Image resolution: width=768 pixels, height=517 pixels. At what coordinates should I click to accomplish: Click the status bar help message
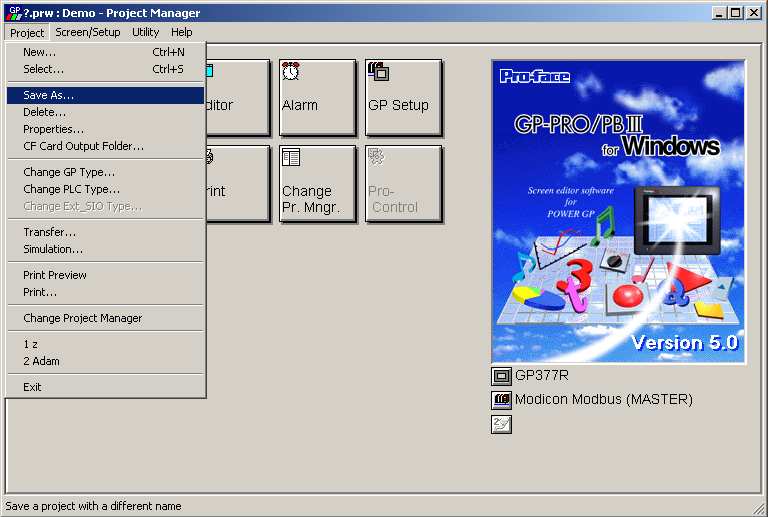pyautogui.click(x=93, y=506)
